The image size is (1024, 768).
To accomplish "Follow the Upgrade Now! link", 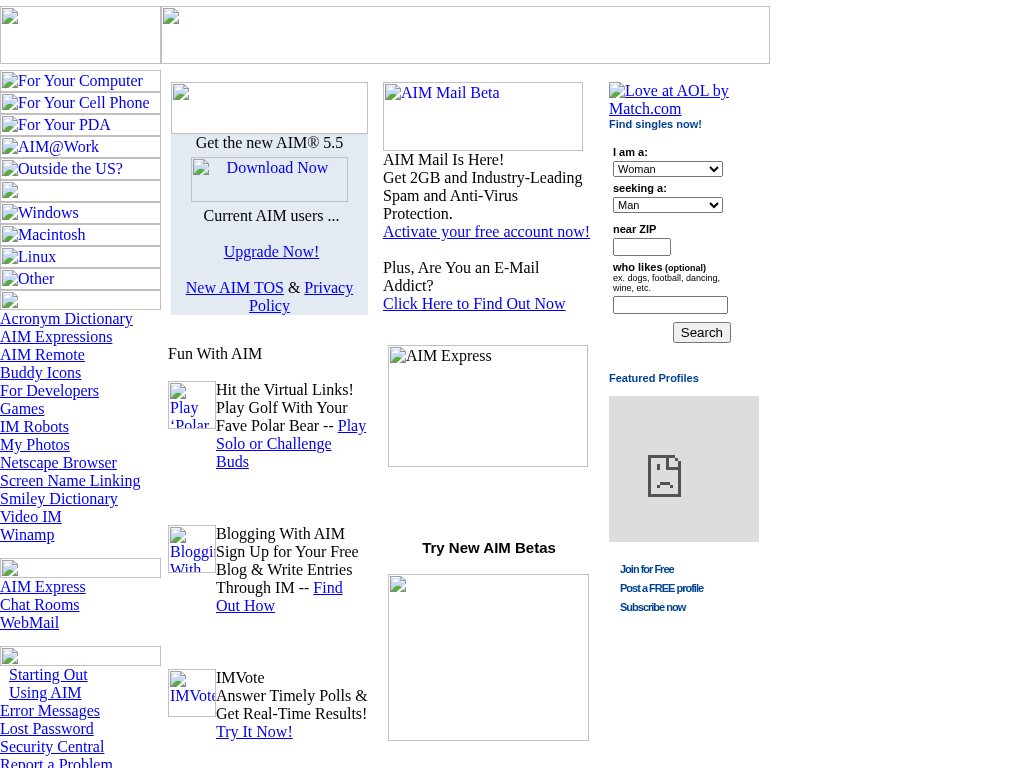I will coord(271,252).
